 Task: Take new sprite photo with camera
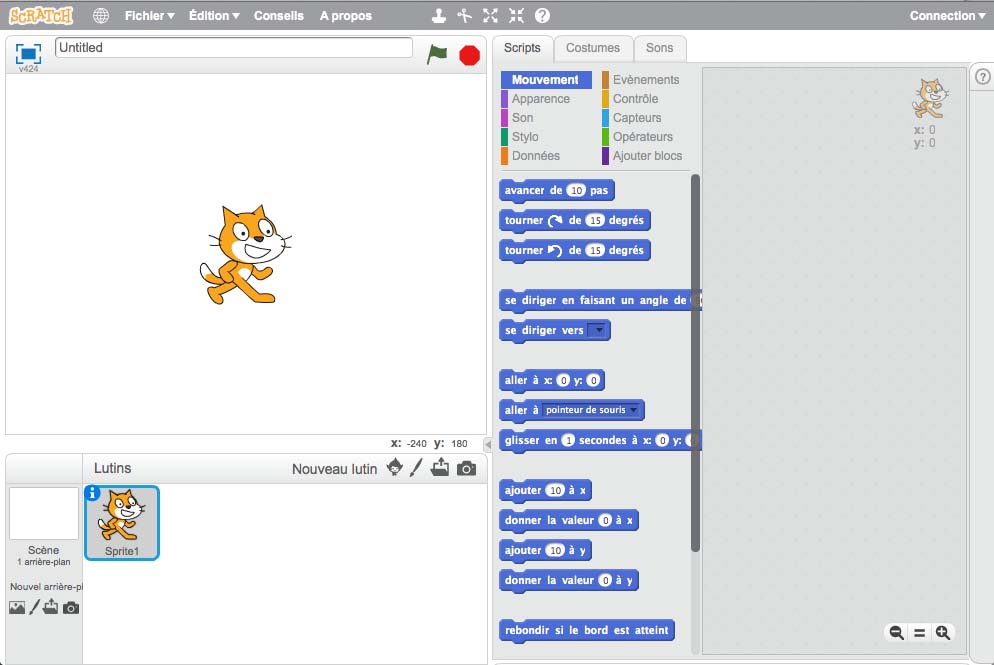coord(466,468)
